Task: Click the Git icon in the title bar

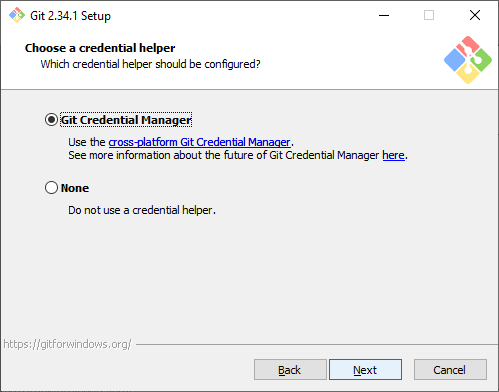Action: click(x=17, y=15)
